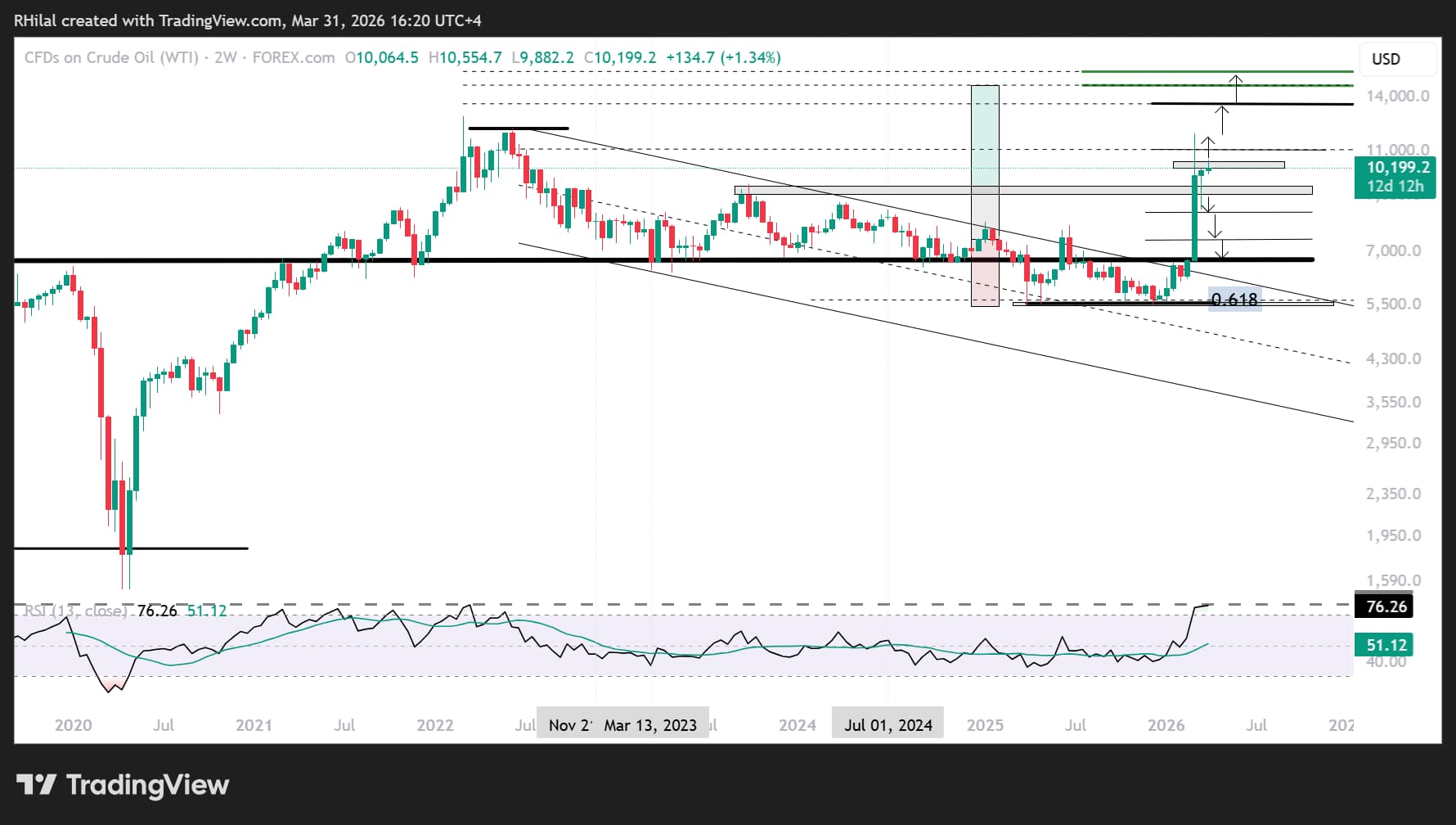Click the 2022 label on time axis
Image resolution: width=1456 pixels, height=825 pixels.
point(434,725)
